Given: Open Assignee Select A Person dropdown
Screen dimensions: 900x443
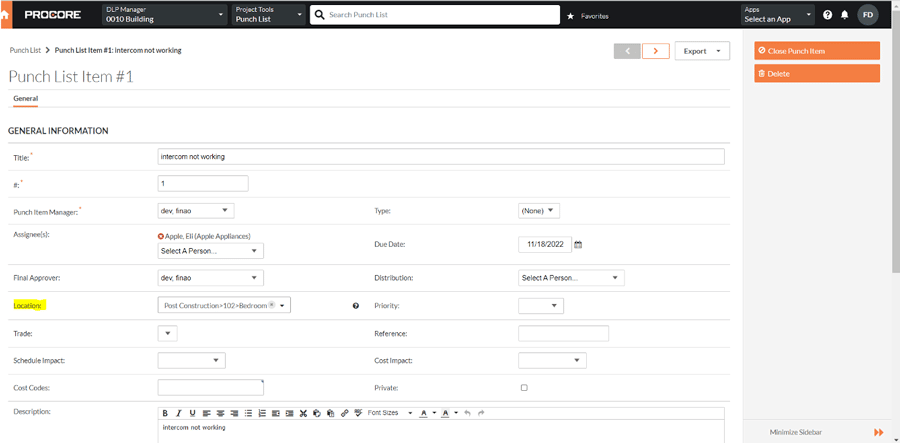Looking at the screenshot, I should point(211,251).
